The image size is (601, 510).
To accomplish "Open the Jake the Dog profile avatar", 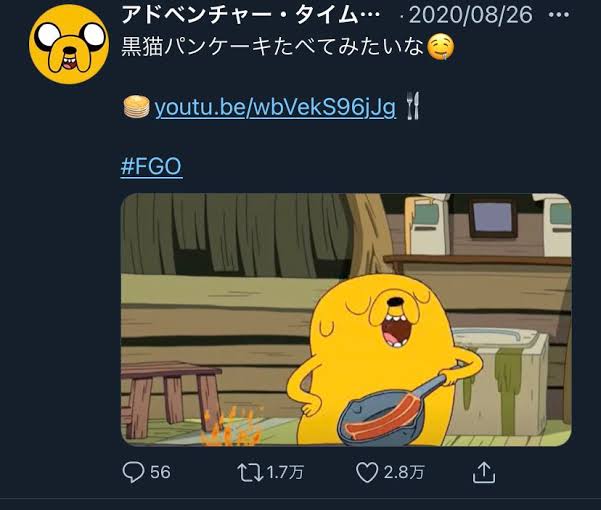I will pos(66,42).
